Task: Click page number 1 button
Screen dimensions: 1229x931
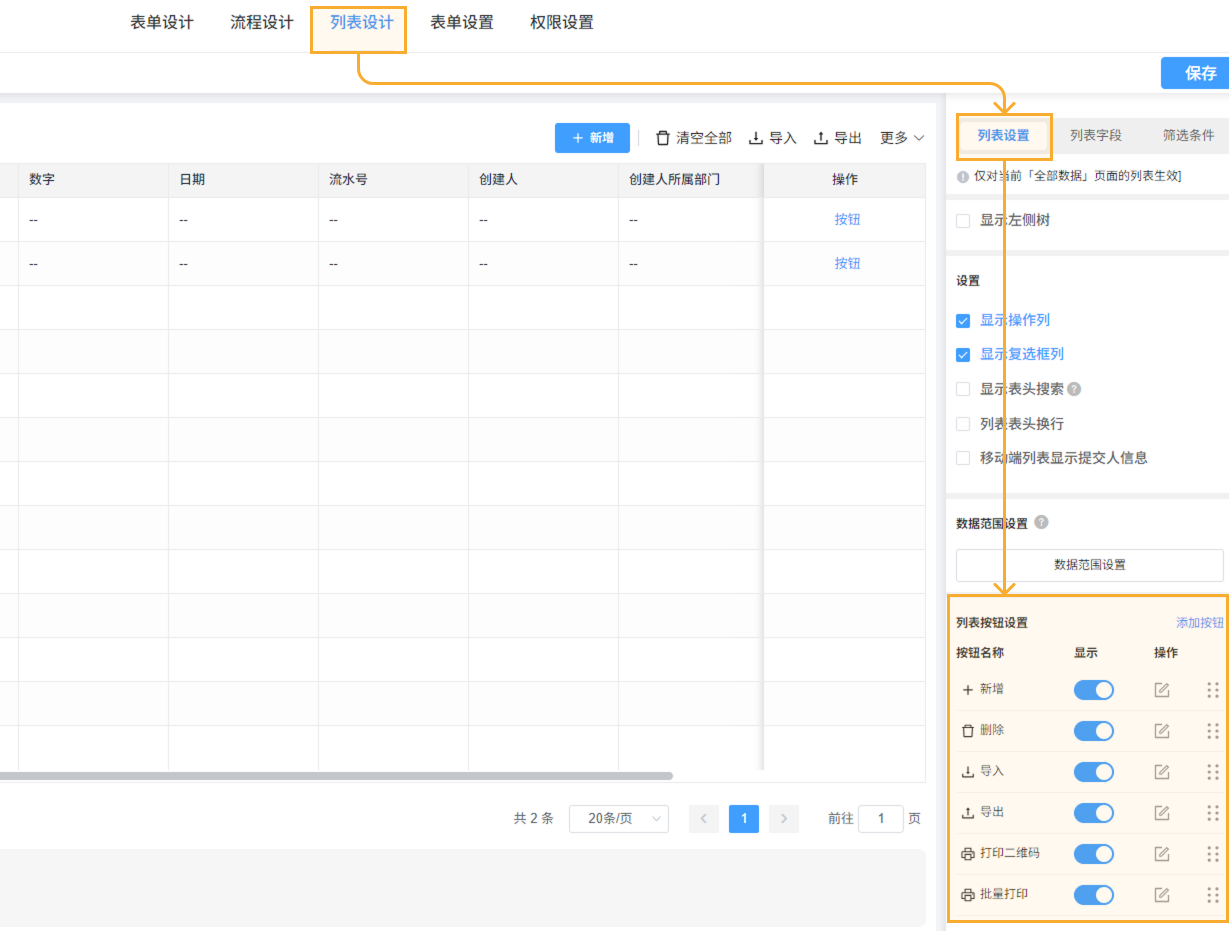Action: point(744,818)
